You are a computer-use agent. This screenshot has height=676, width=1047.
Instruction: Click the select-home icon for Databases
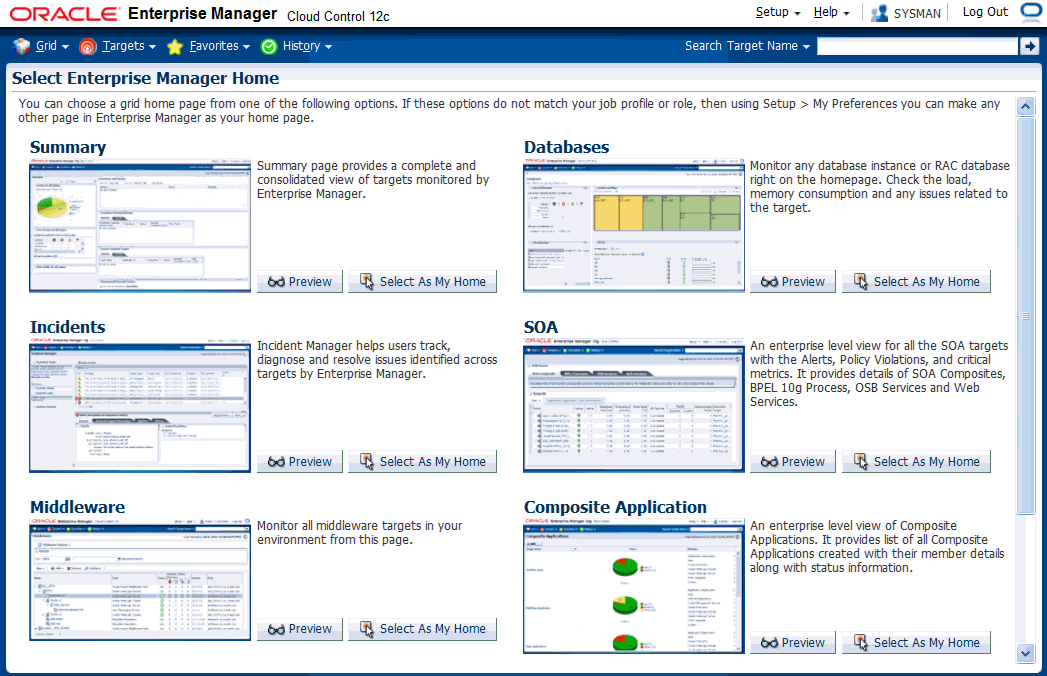tap(861, 281)
